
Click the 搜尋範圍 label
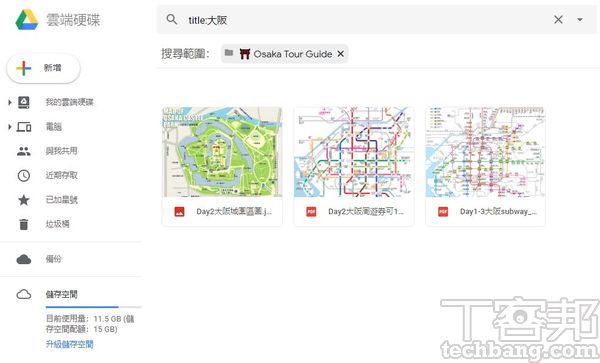185,54
